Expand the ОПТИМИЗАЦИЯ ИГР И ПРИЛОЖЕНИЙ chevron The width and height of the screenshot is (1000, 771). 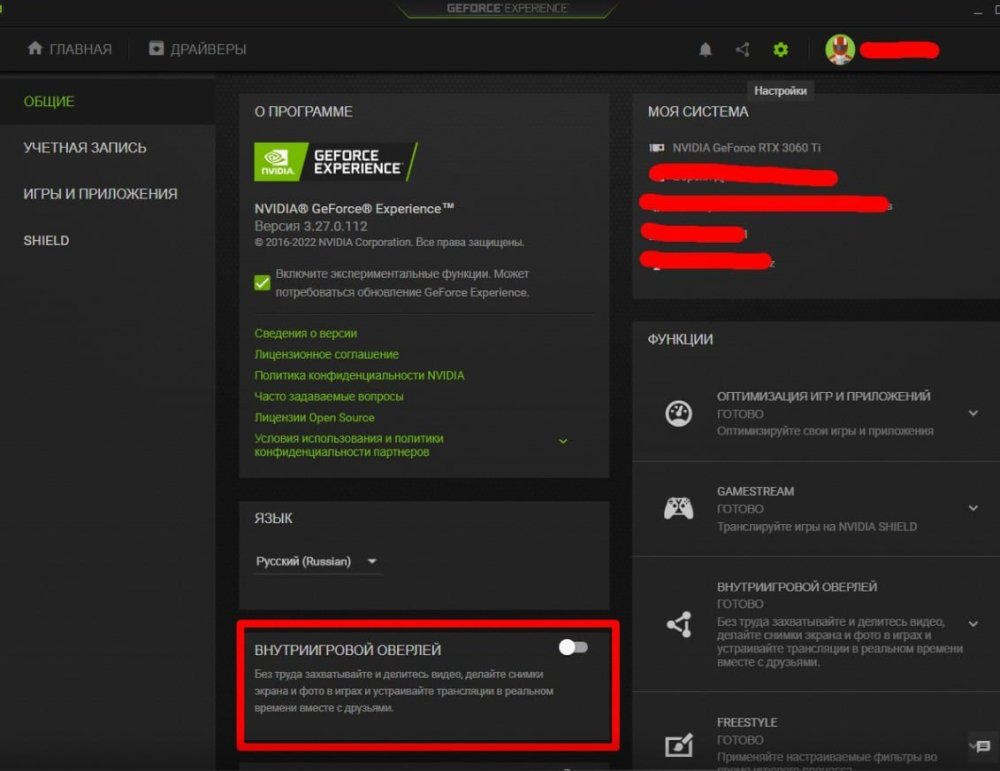pyautogui.click(x=973, y=413)
